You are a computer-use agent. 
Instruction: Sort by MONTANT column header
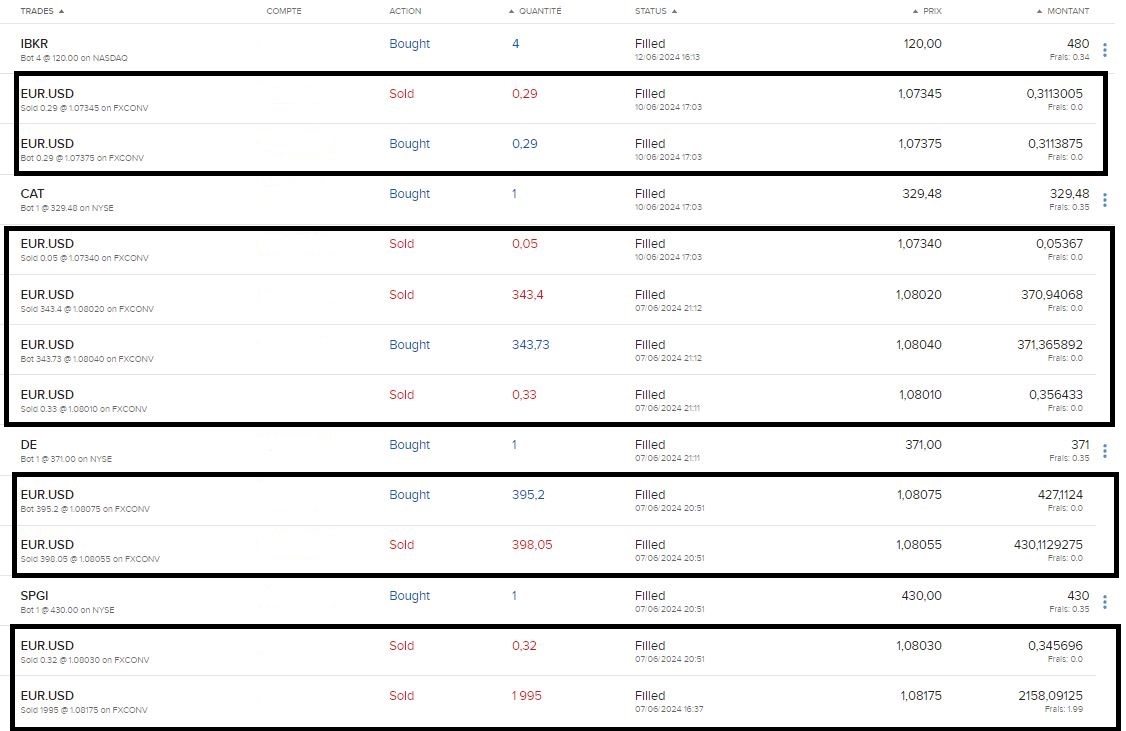[1063, 11]
